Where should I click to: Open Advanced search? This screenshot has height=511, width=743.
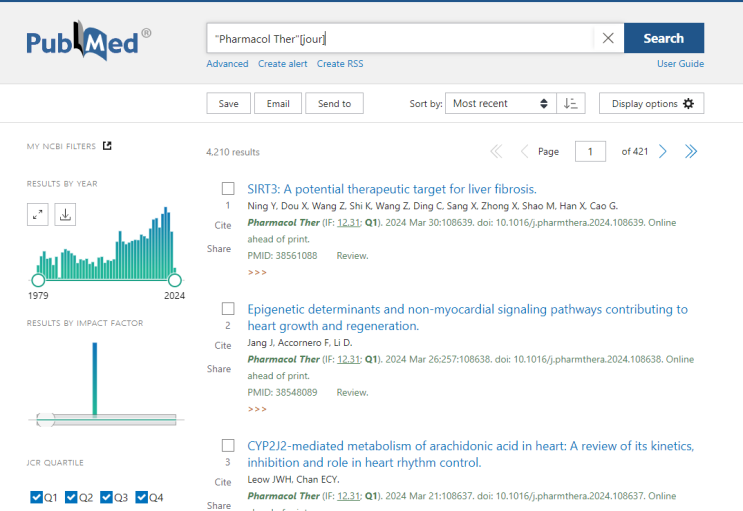tap(227, 64)
